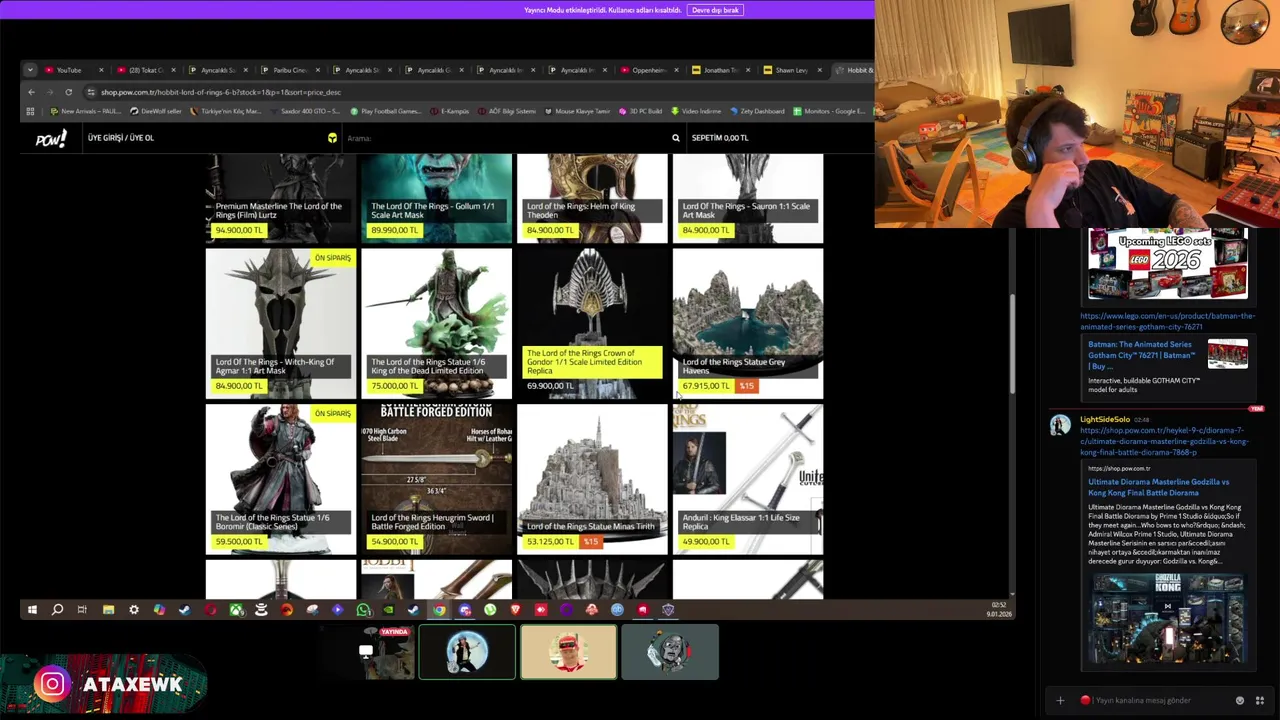Open King of the Dead statue product

436,323
